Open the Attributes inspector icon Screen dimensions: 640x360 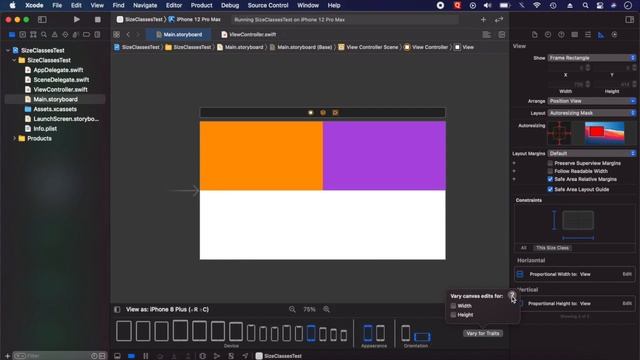588,35
